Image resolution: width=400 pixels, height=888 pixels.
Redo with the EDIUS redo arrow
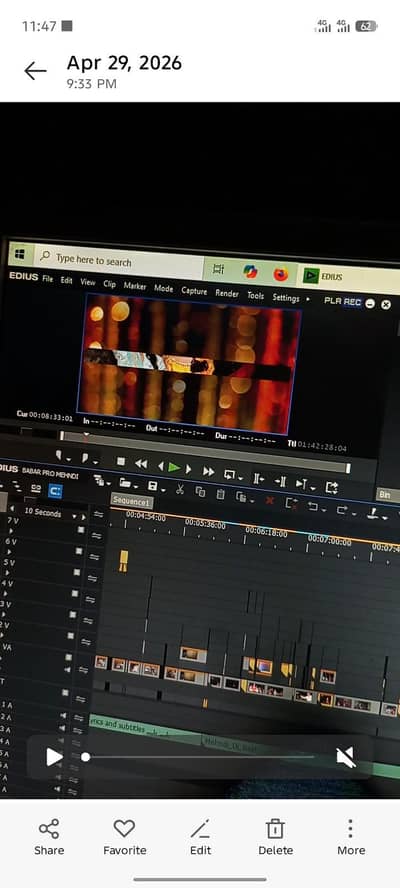click(342, 509)
